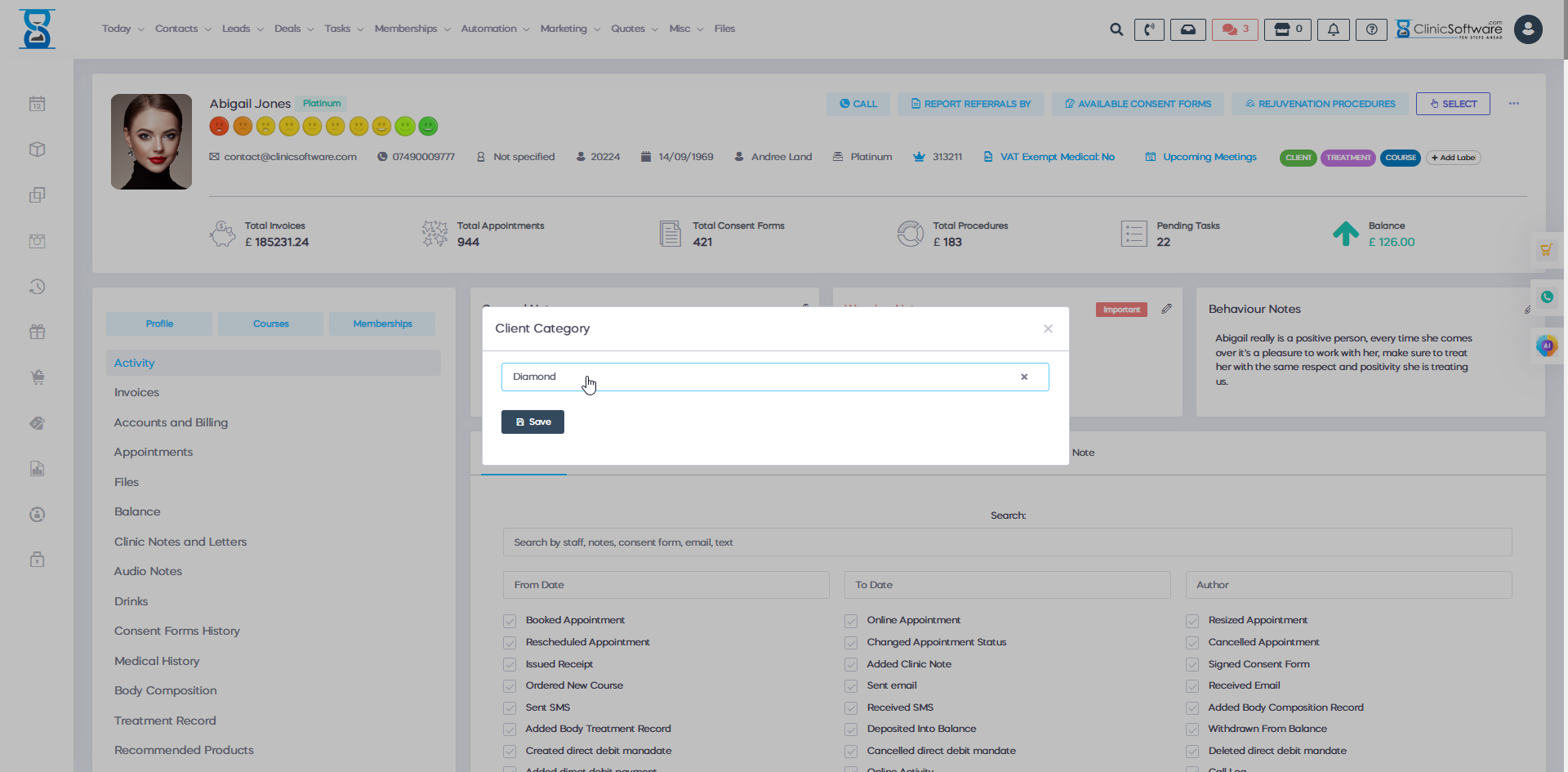Open the WhatsApp icon on right edge
The image size is (1568, 772).
tap(1547, 297)
